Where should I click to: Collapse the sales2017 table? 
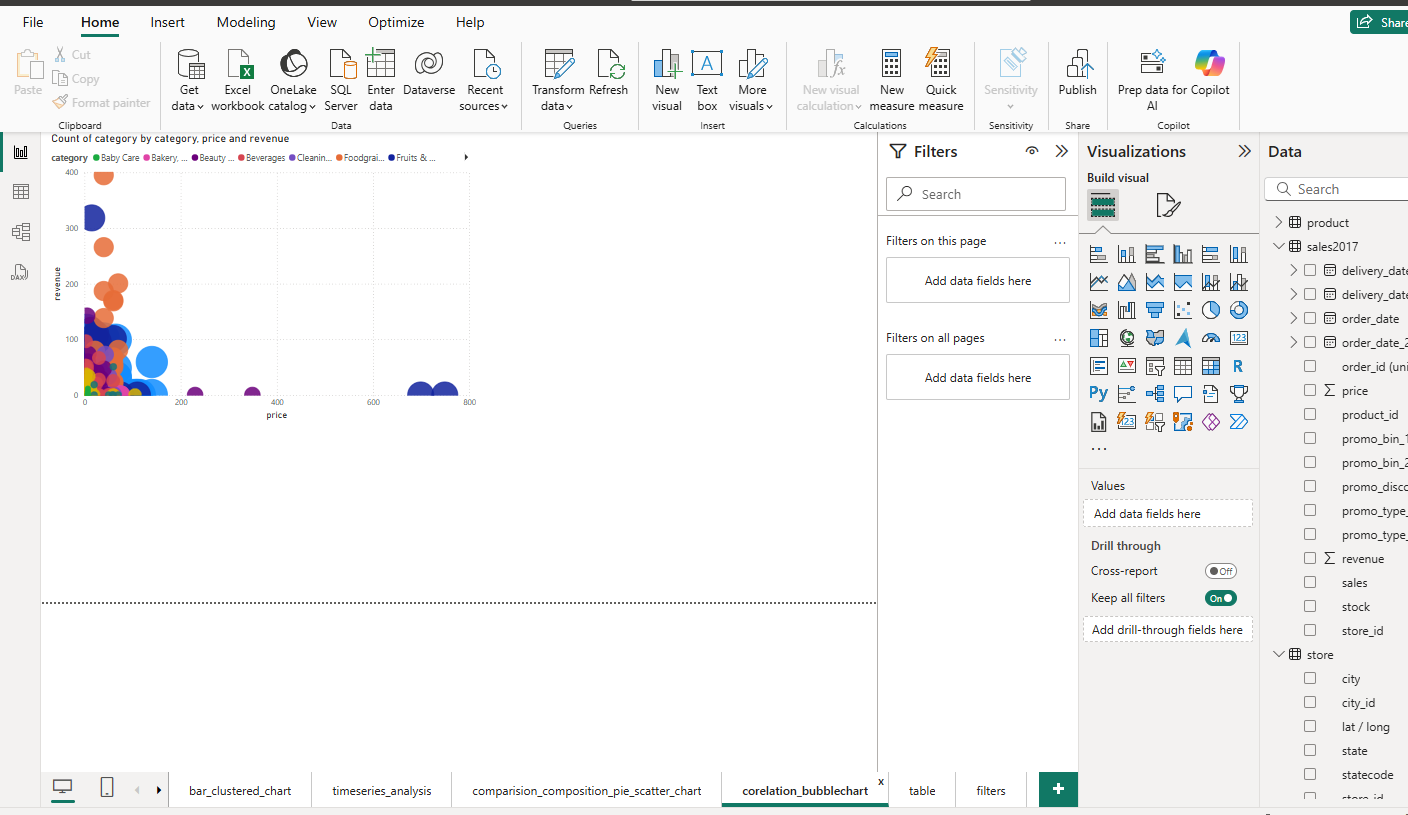(x=1278, y=246)
